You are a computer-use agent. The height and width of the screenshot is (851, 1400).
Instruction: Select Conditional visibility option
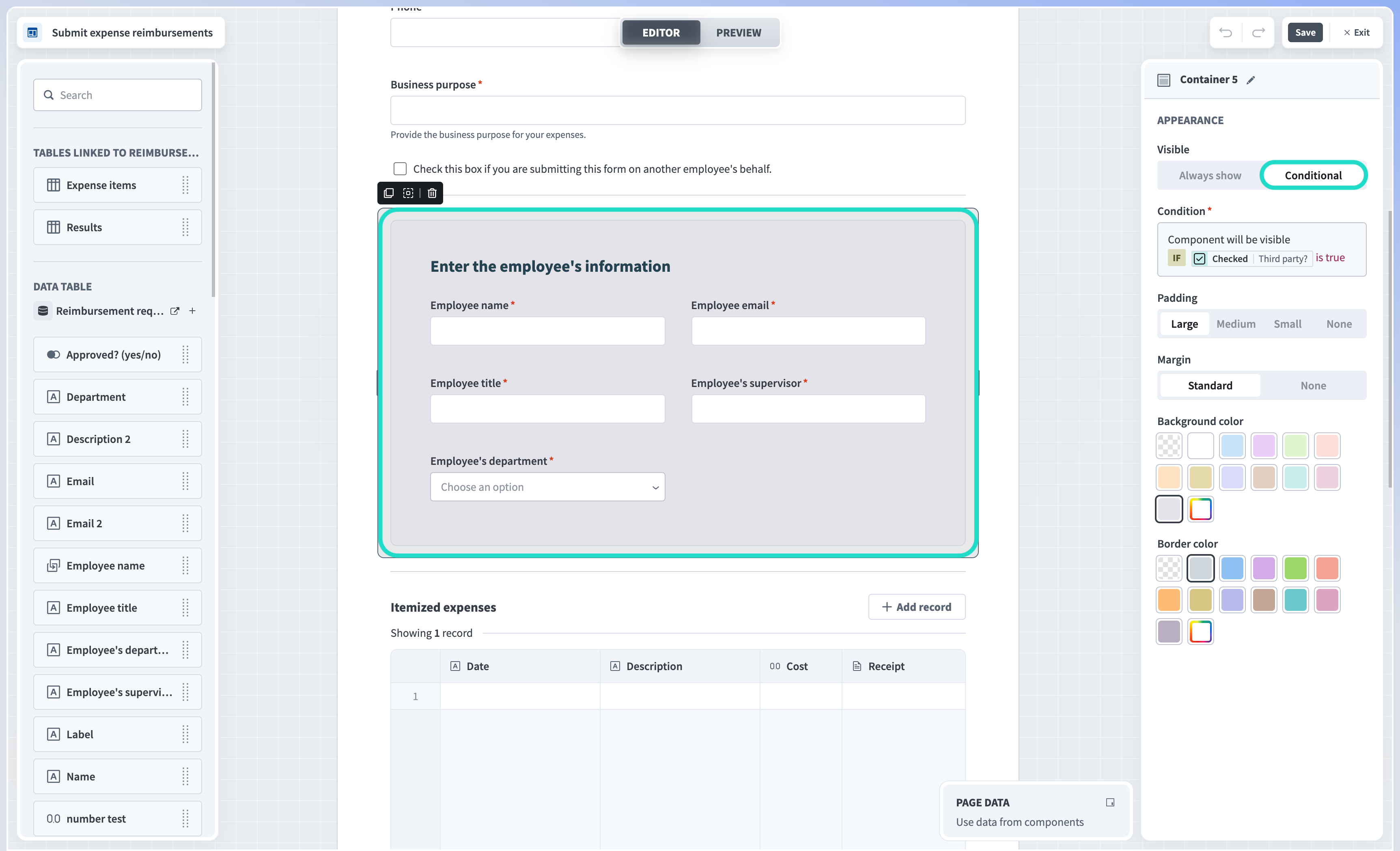(1313, 176)
